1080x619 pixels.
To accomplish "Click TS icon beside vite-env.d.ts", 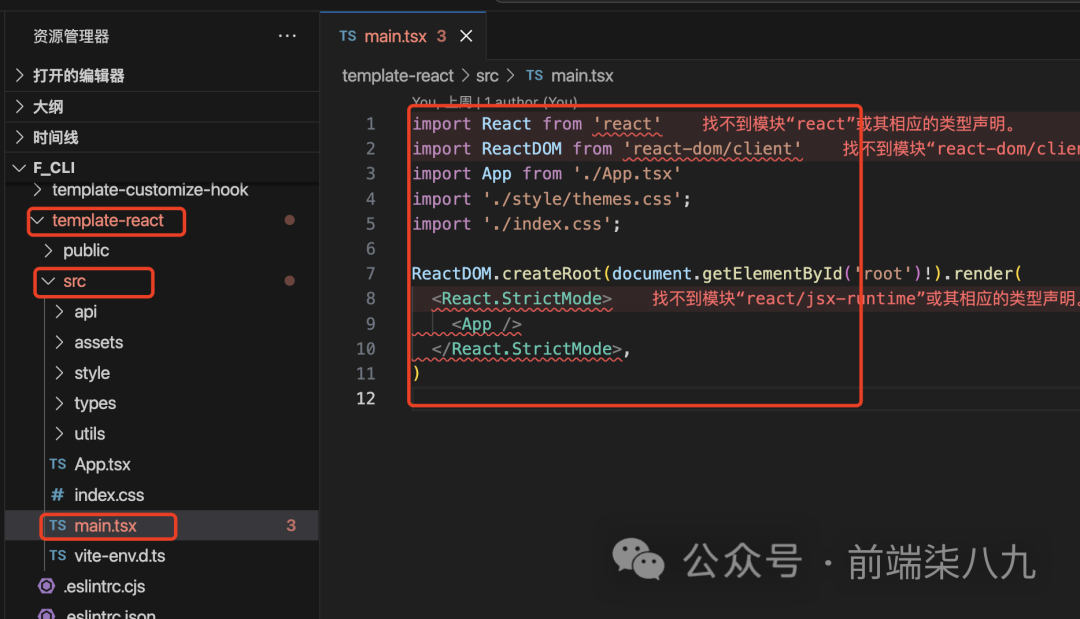I will click(58, 556).
